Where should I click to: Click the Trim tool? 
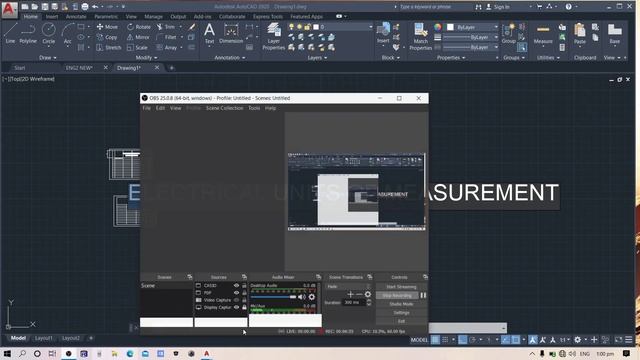(x=166, y=27)
